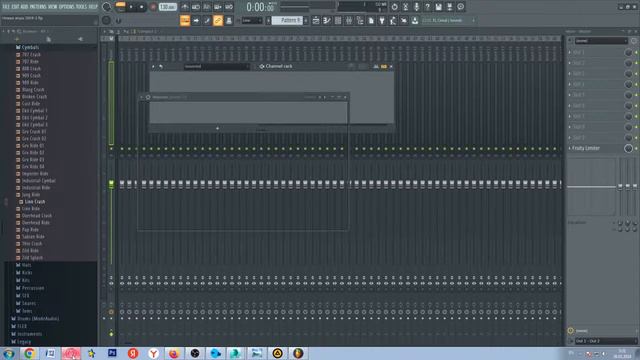The width and height of the screenshot is (640, 360).
Task: Click the Play button in transport
Action: pyautogui.click(x=131, y=7)
